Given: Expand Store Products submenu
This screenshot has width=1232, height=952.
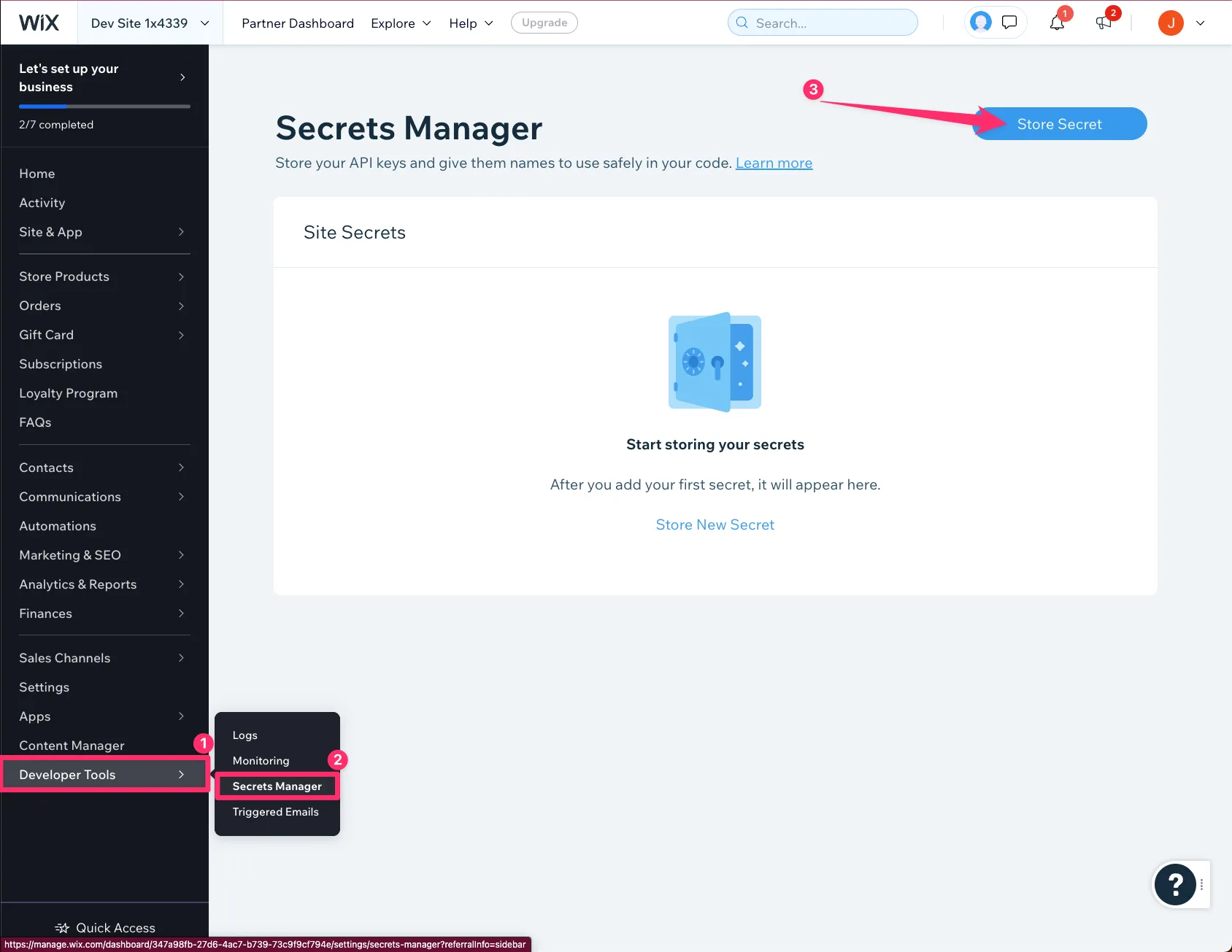Looking at the screenshot, I should 104,276.
